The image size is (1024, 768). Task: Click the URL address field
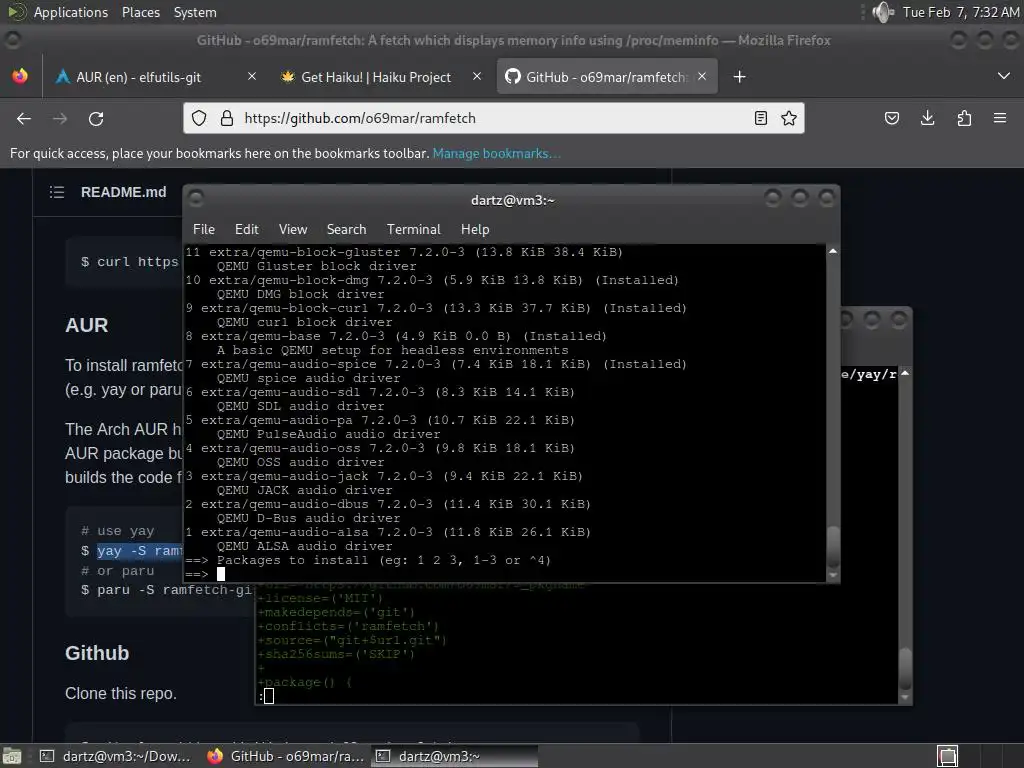coord(493,118)
